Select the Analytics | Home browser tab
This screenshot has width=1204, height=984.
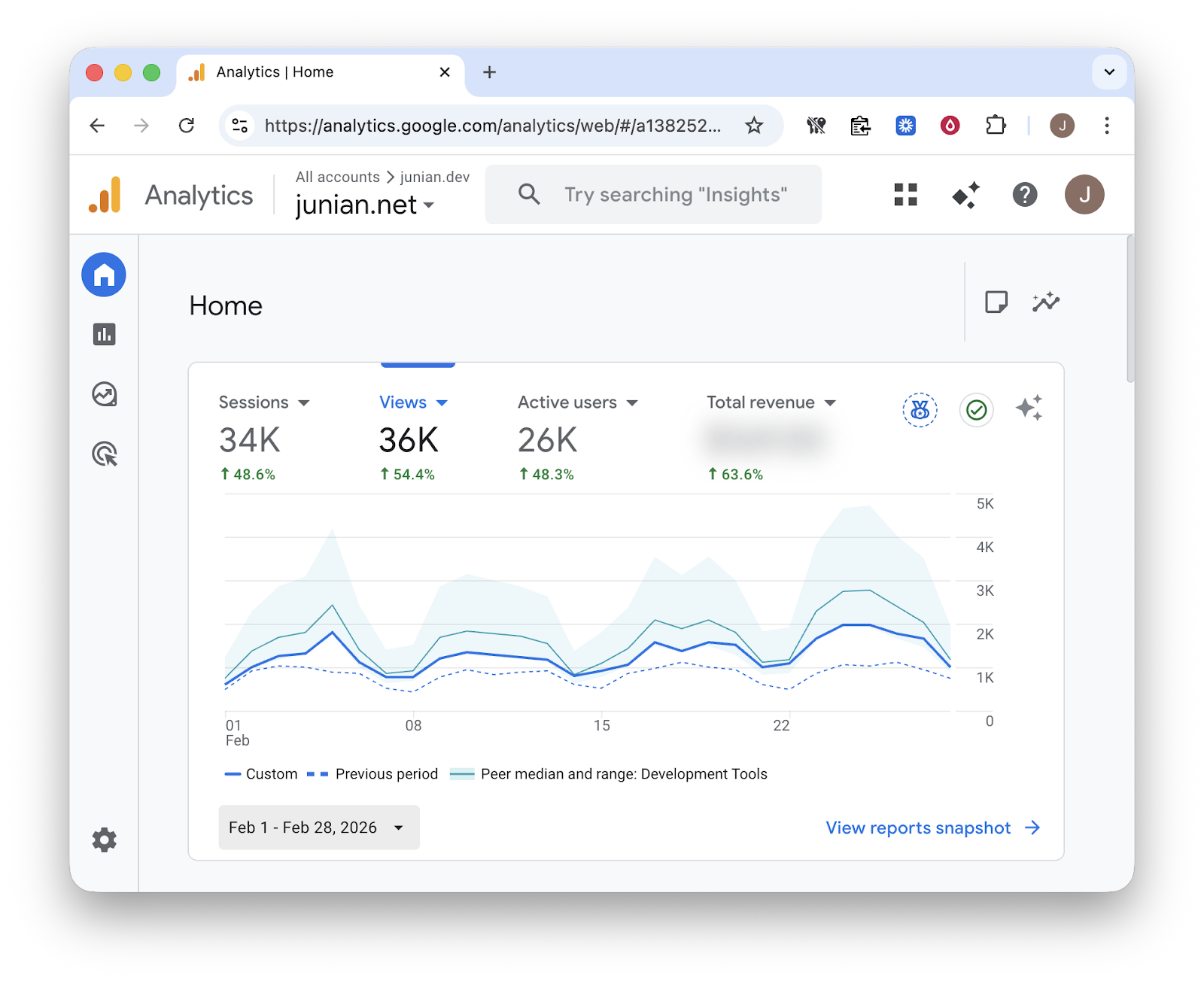320,73
